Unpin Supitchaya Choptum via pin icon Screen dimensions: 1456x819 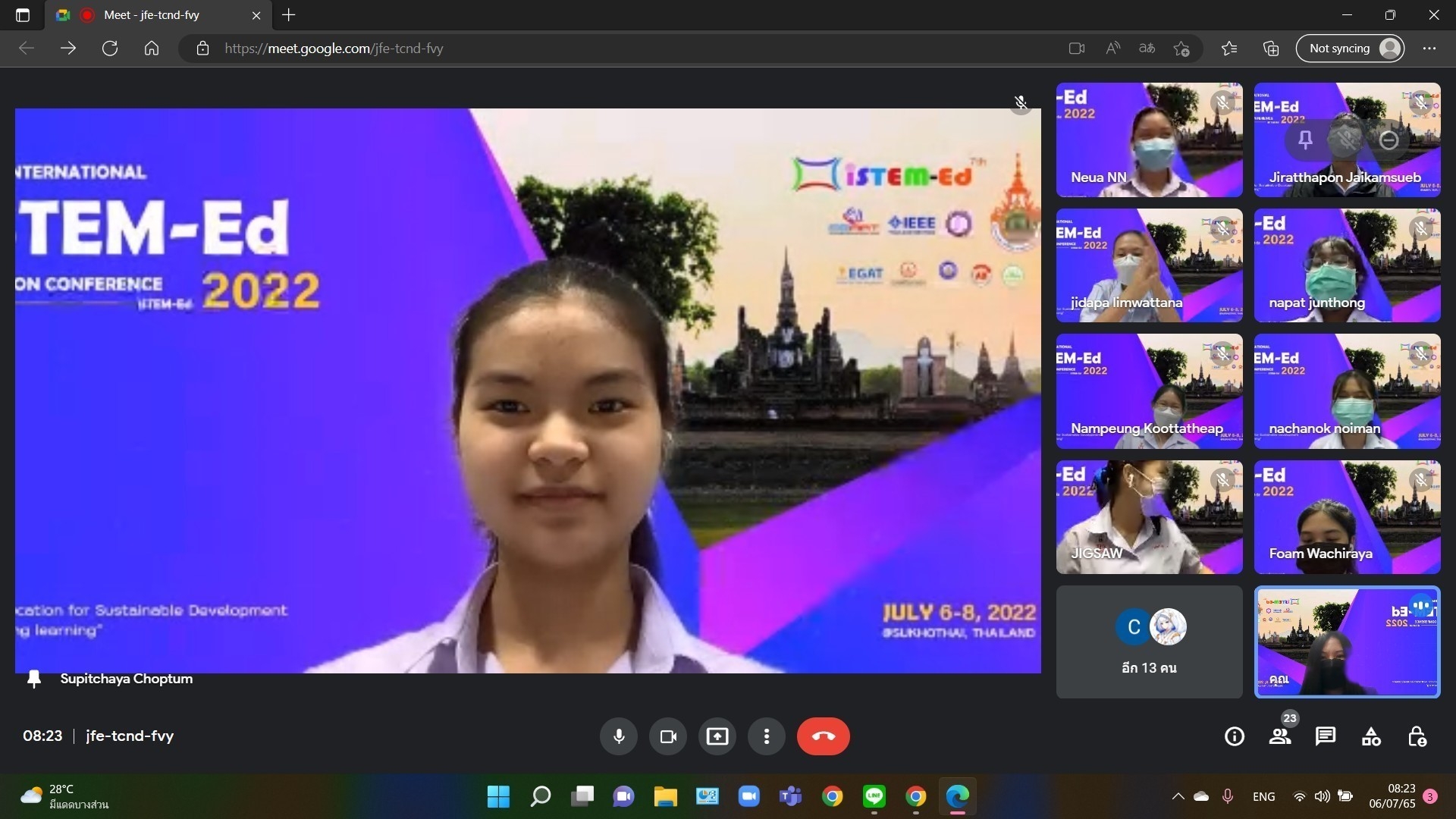[33, 679]
